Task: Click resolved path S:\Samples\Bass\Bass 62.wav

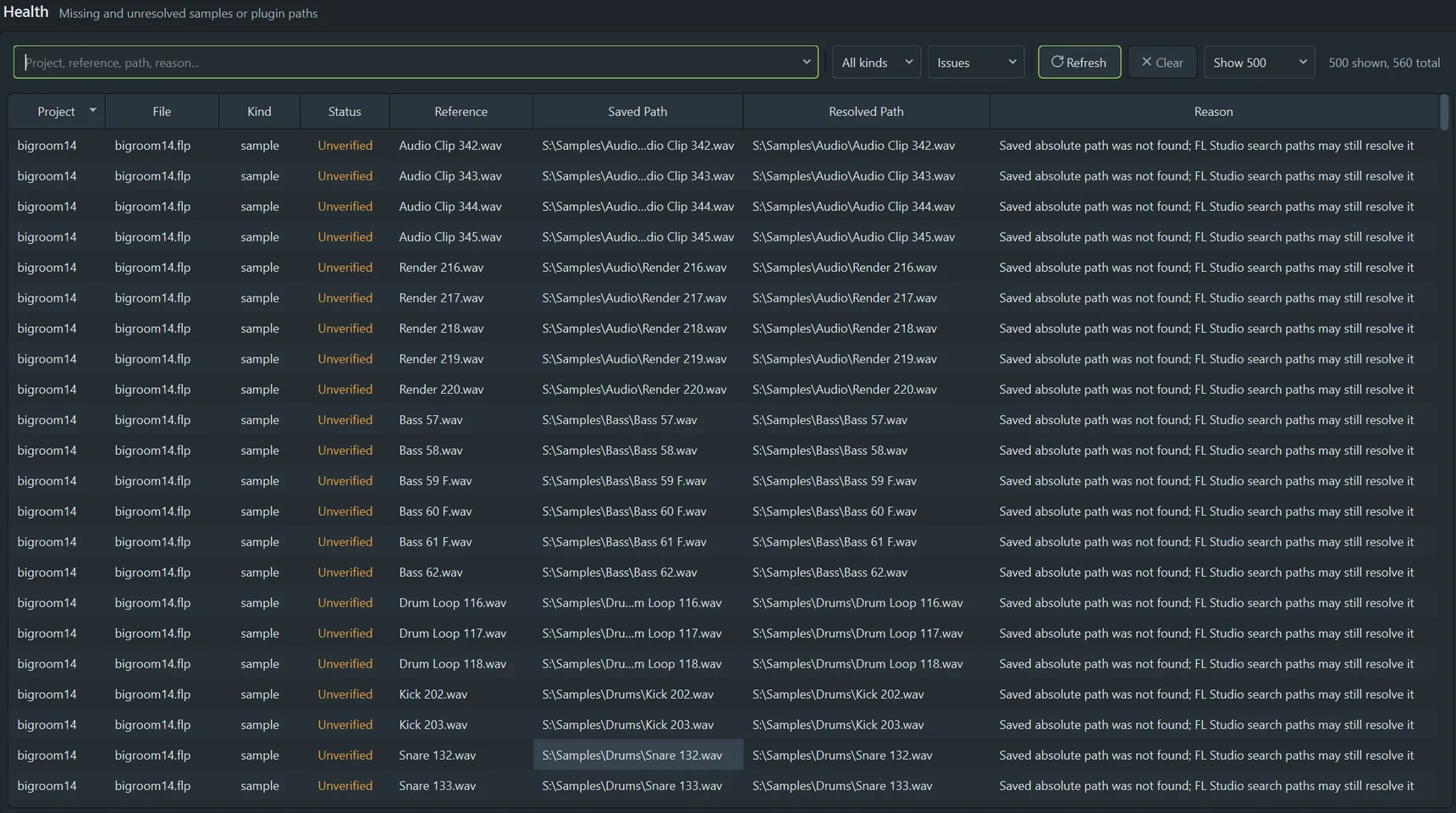Action: pyautogui.click(x=867, y=572)
